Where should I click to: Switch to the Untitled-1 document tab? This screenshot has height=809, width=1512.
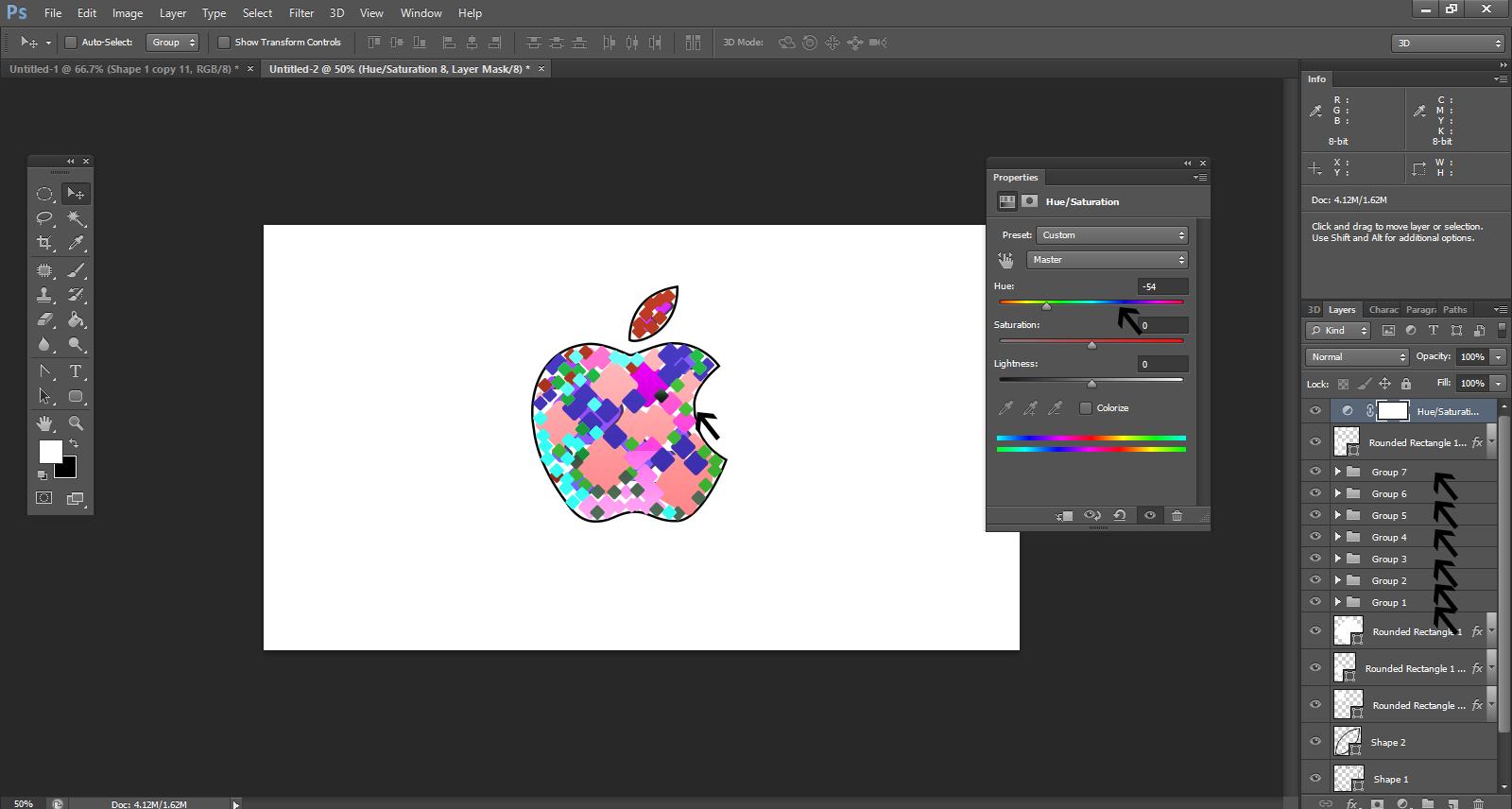(124, 69)
